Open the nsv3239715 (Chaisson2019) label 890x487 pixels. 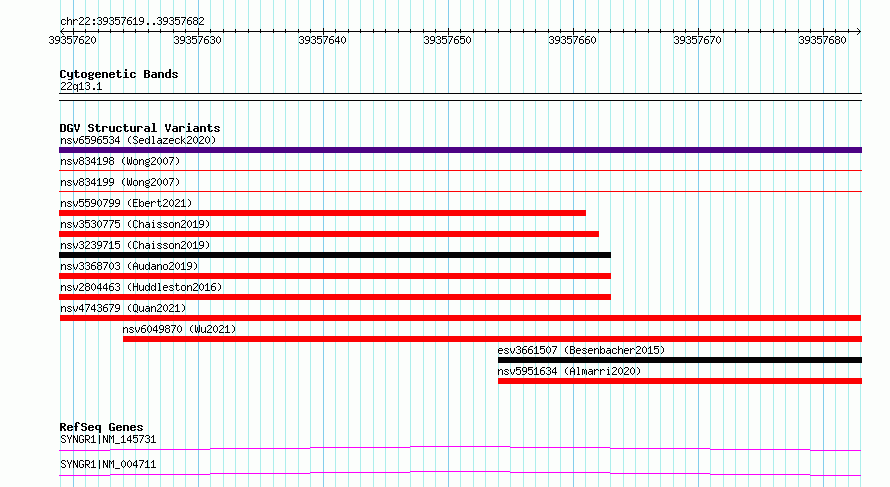[135, 245]
